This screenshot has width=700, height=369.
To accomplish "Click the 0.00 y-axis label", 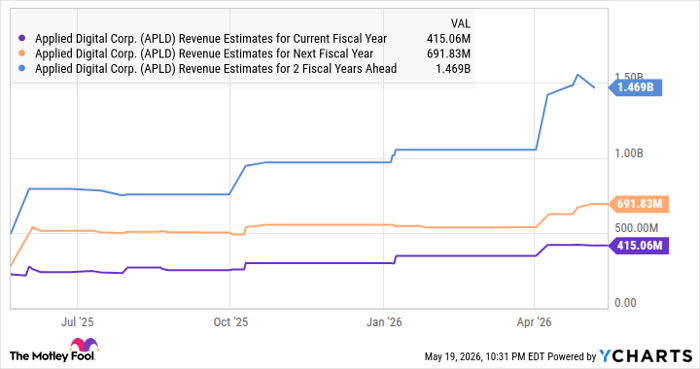I will (x=625, y=303).
